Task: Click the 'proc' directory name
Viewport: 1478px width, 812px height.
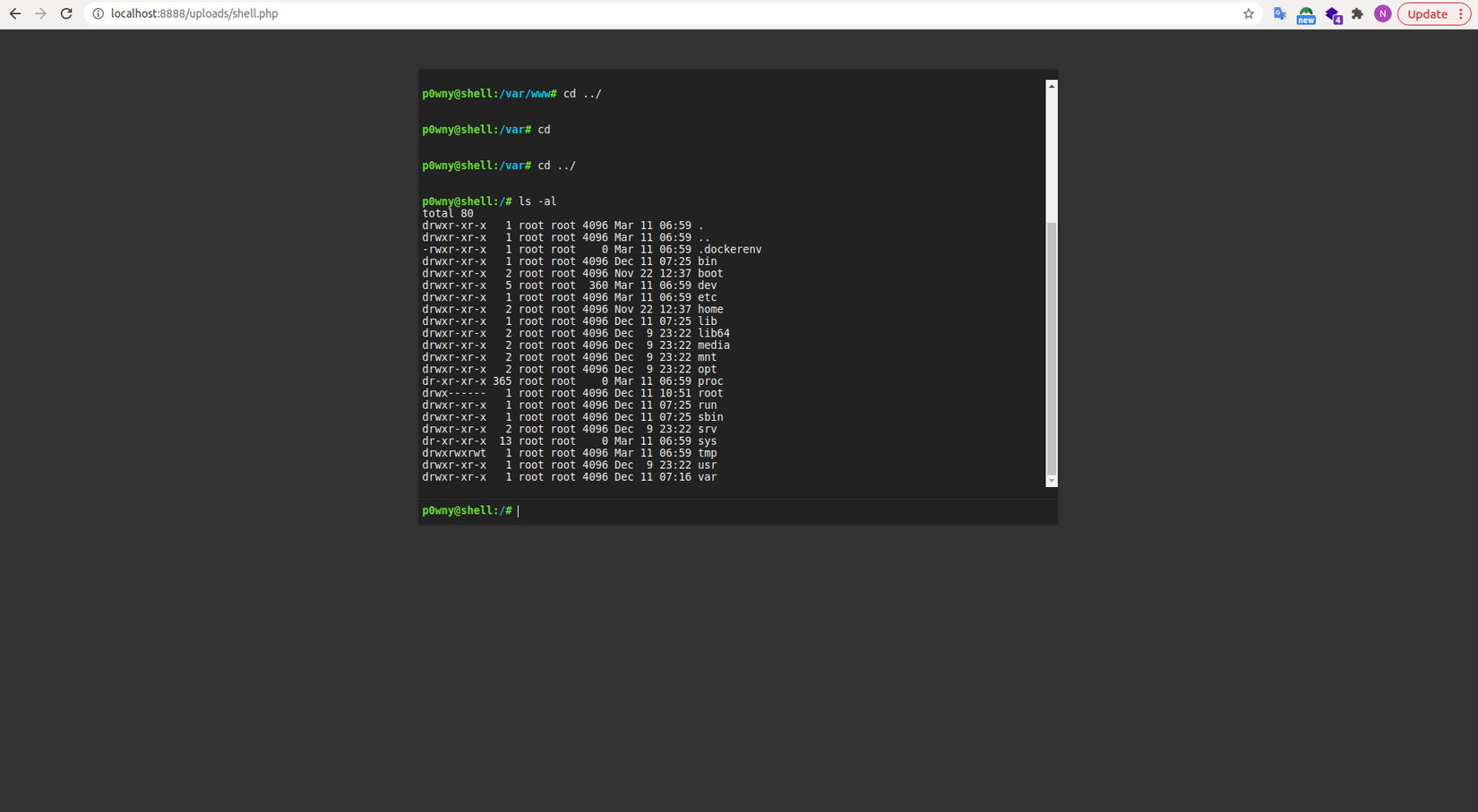Action: [x=710, y=381]
